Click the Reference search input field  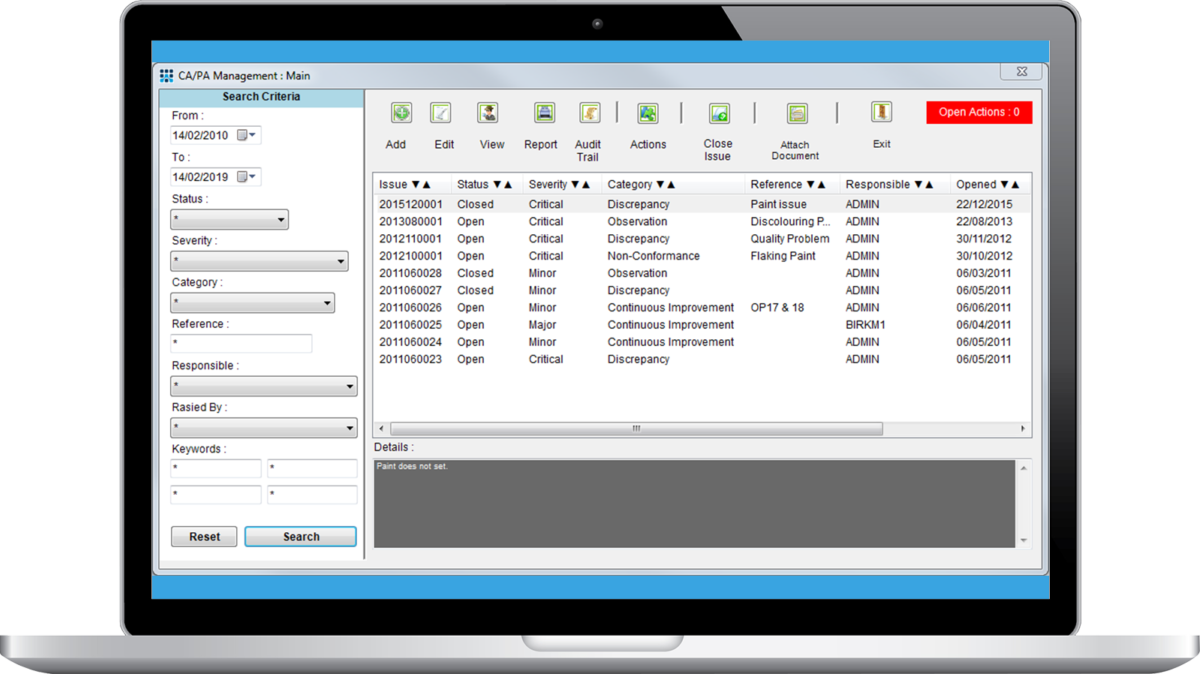click(241, 344)
